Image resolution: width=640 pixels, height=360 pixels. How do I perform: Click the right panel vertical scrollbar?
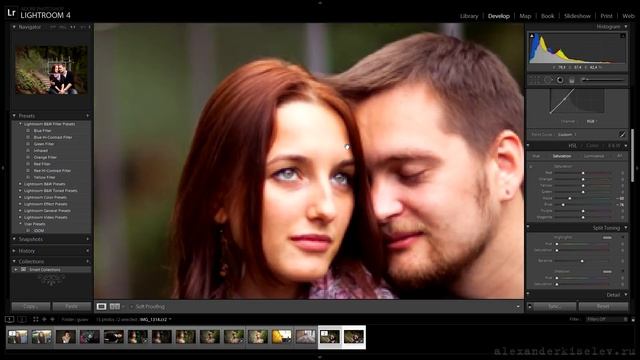pos(633,155)
